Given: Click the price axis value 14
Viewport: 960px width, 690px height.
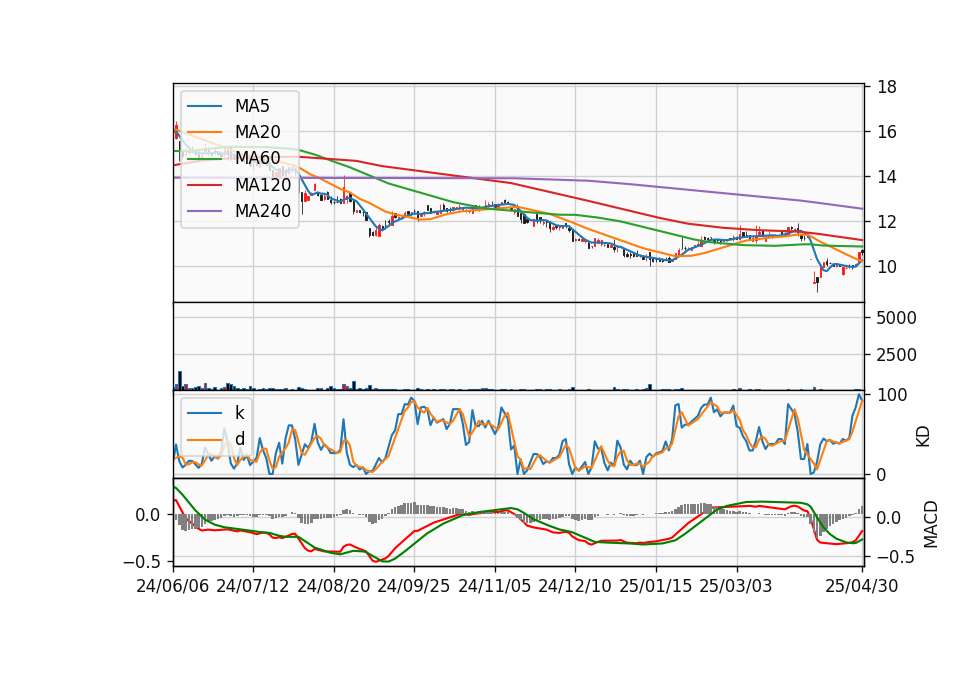Looking at the screenshot, I should pos(887,177).
